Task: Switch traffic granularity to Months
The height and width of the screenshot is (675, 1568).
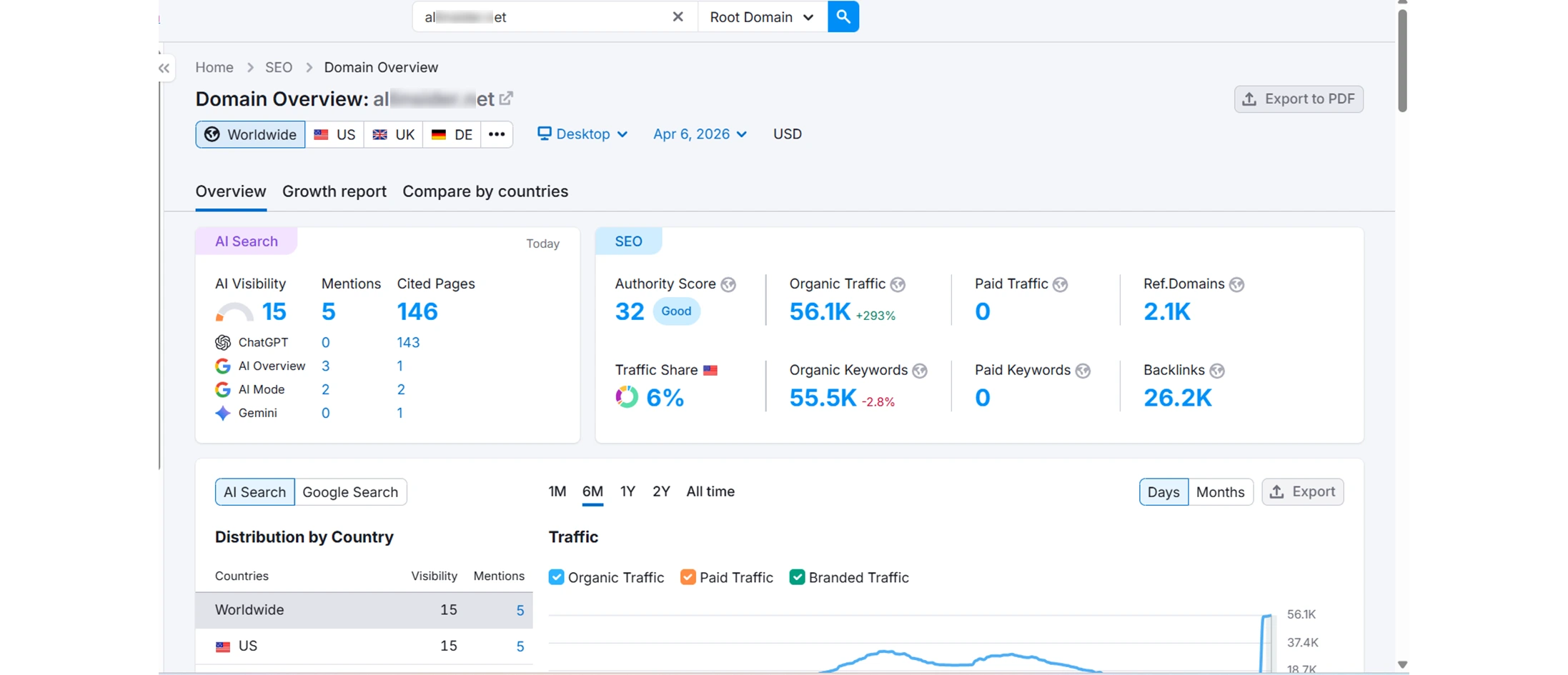Action: (x=1220, y=491)
